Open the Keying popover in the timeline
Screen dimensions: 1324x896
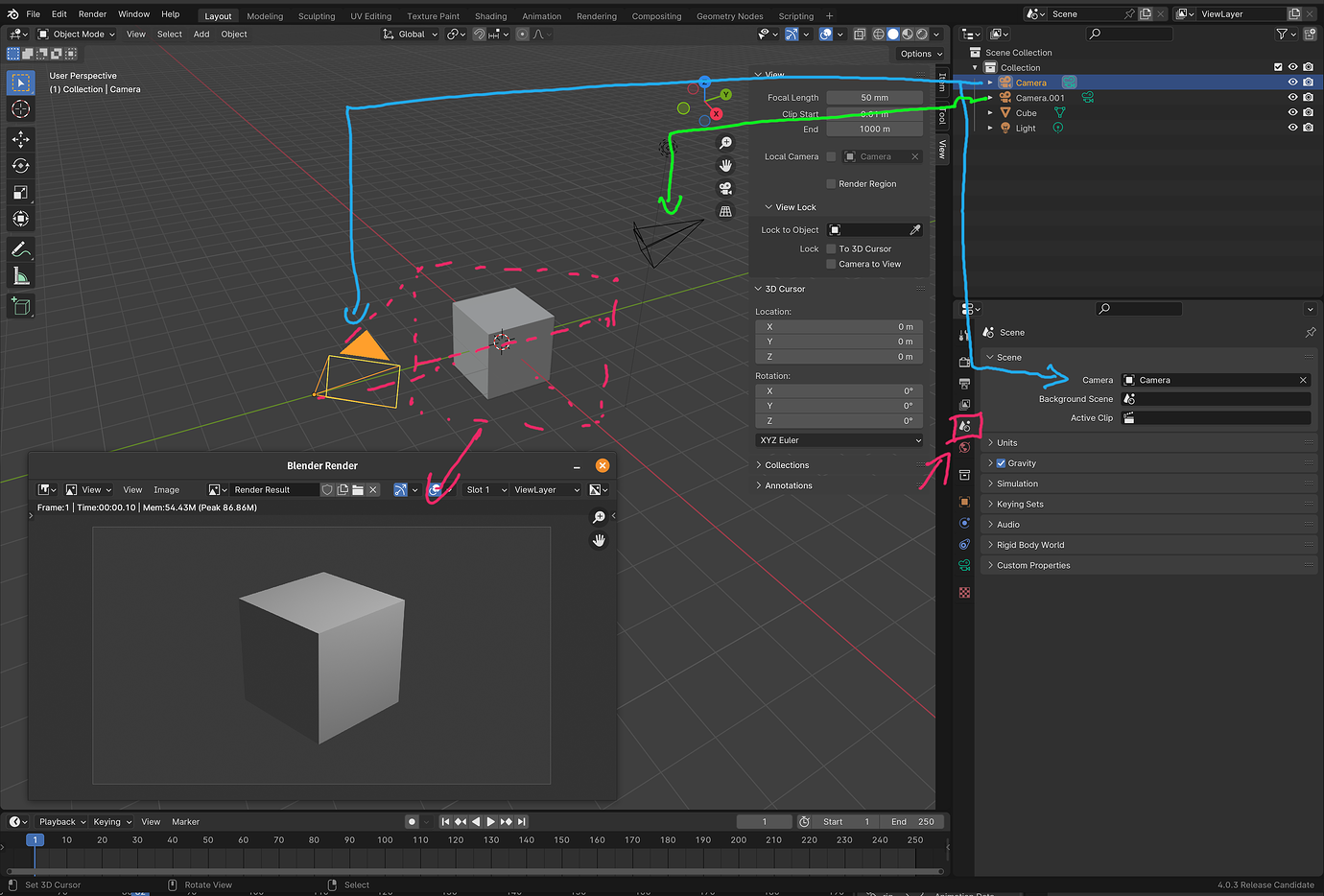coord(112,822)
